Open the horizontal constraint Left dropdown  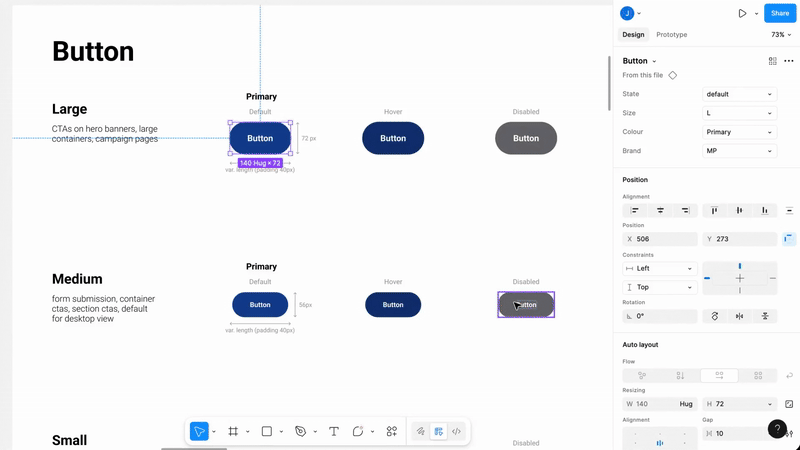660,268
